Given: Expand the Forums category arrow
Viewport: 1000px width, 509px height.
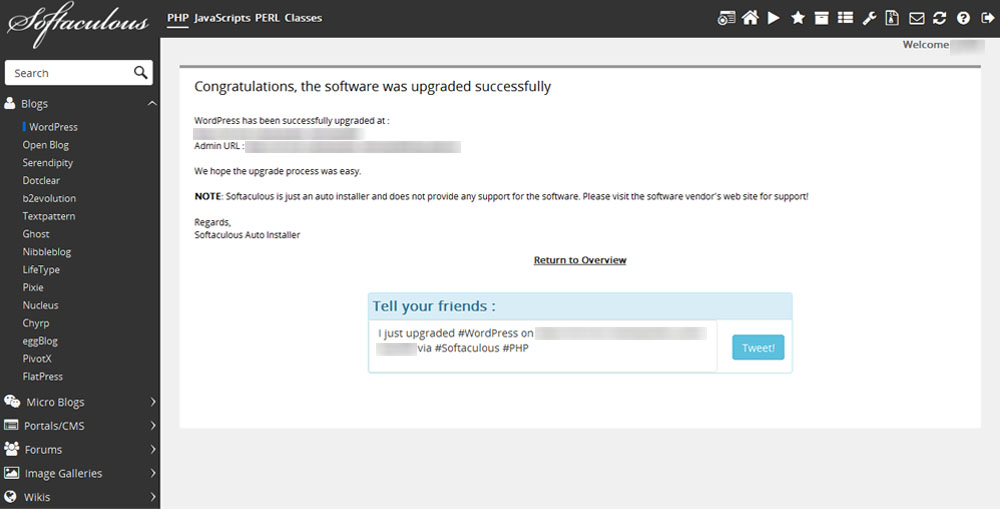Looking at the screenshot, I should coord(153,449).
